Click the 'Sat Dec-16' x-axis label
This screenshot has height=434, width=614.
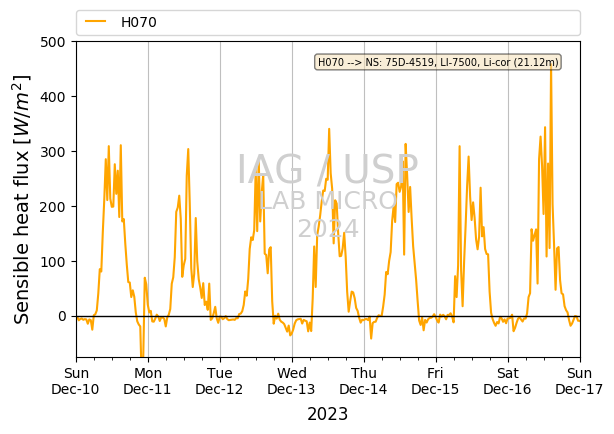507,381
